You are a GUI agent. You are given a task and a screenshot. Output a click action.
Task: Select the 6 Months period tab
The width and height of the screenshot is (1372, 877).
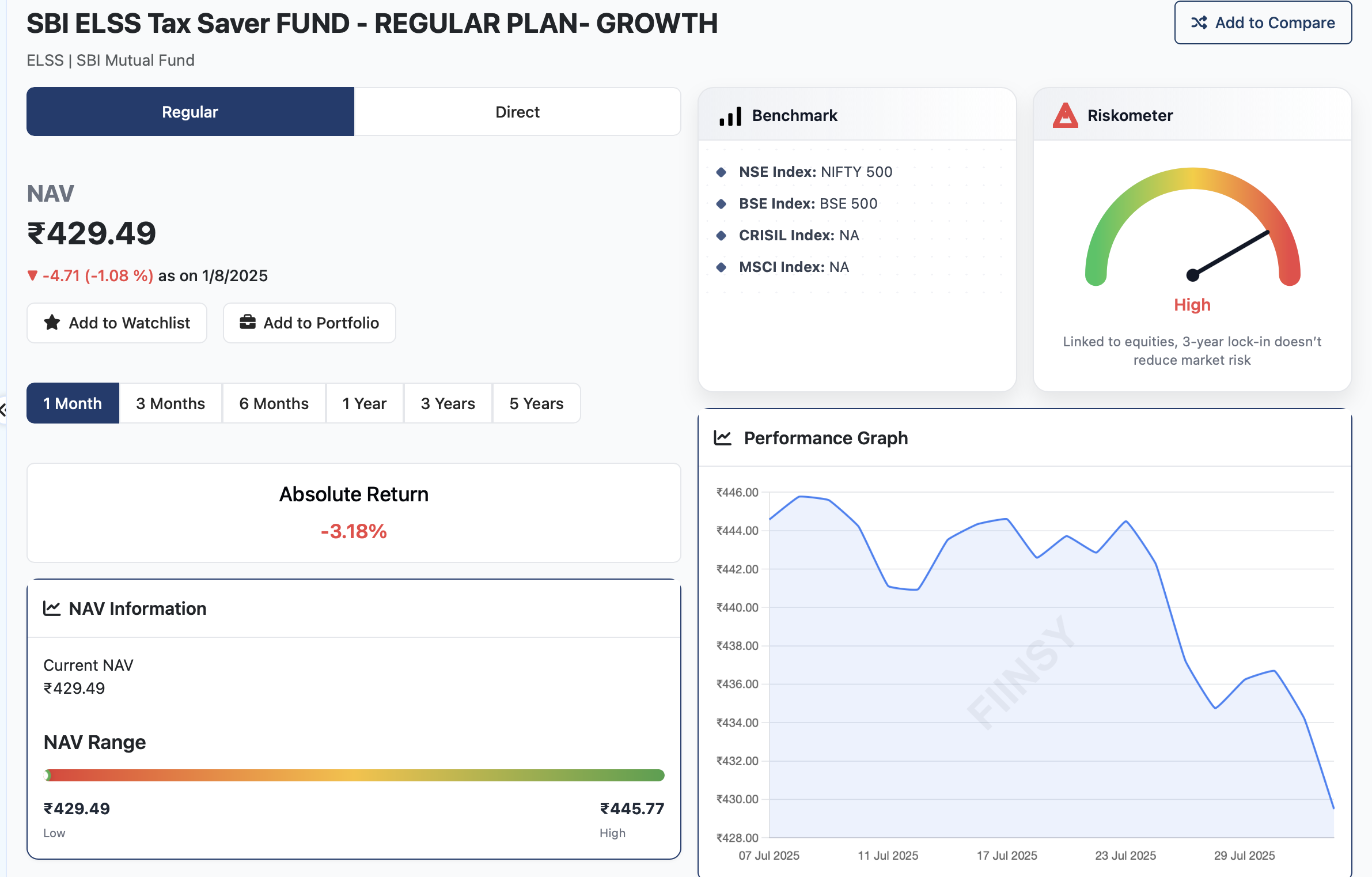click(x=274, y=403)
